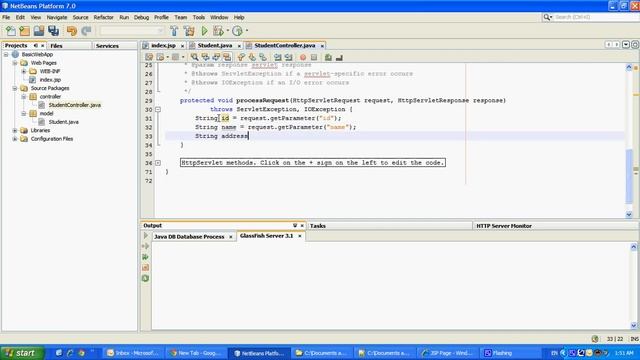This screenshot has height=360, width=640.
Task: Click the orange icon in Output sidebar
Action: pos(146,268)
